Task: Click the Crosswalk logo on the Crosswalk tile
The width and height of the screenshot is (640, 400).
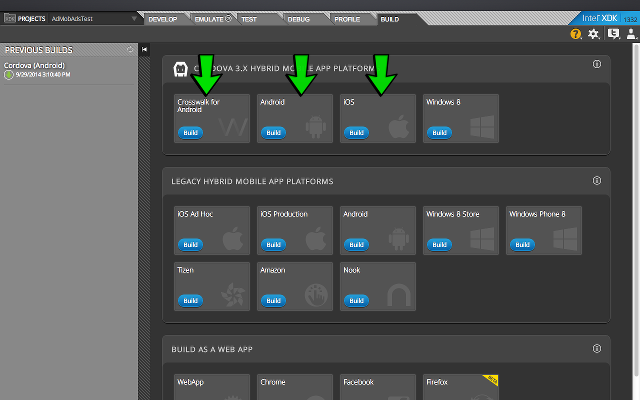Action: (x=233, y=127)
